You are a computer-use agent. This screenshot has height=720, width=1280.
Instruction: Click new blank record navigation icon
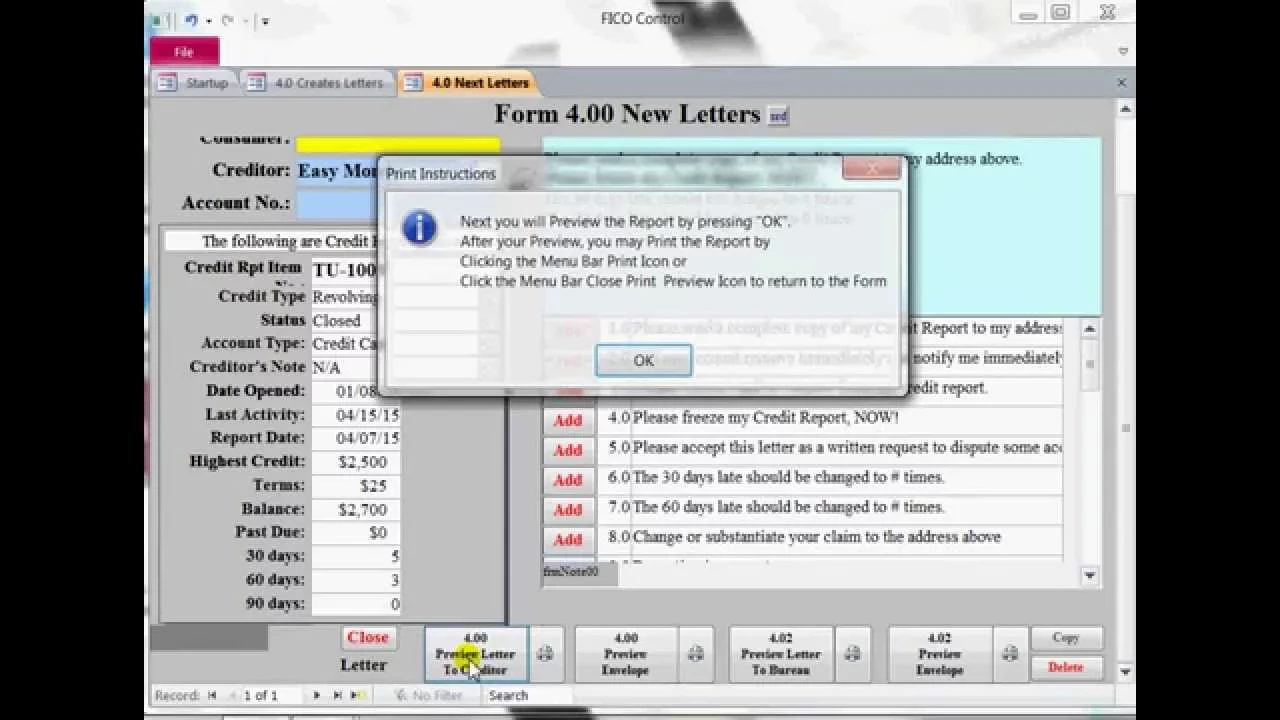click(360, 695)
